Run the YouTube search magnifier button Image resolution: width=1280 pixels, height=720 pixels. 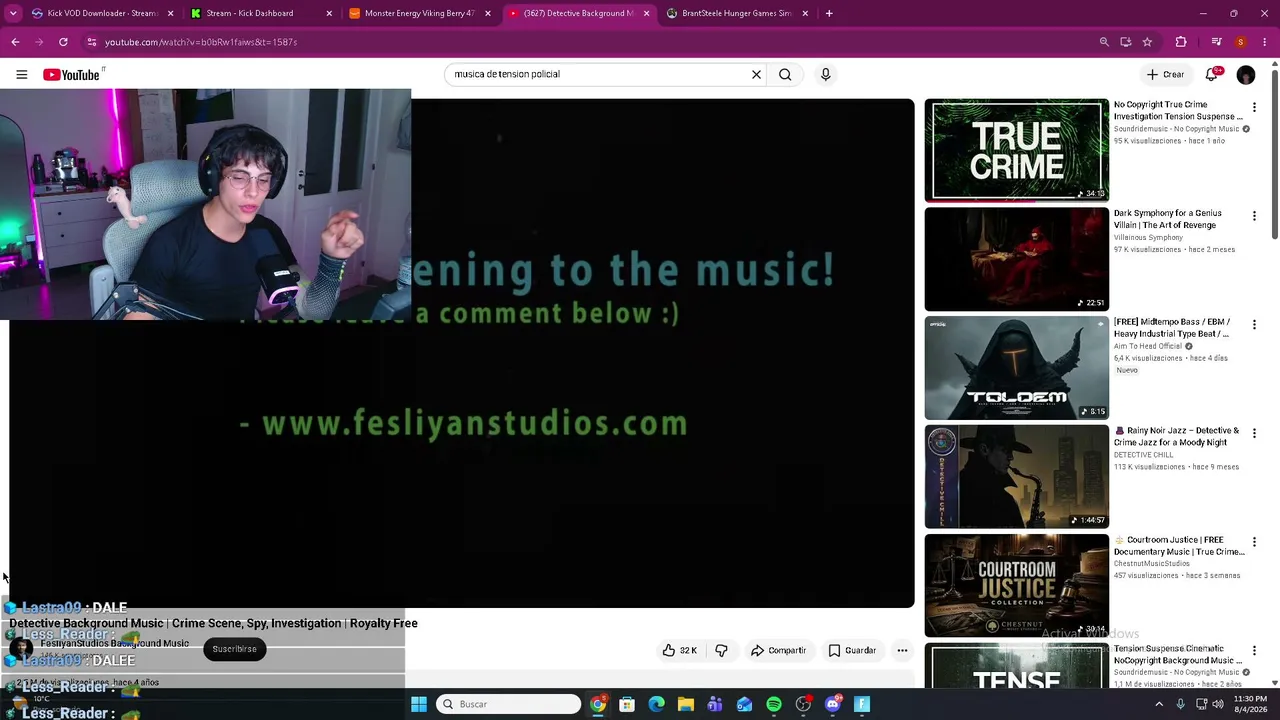tap(785, 74)
